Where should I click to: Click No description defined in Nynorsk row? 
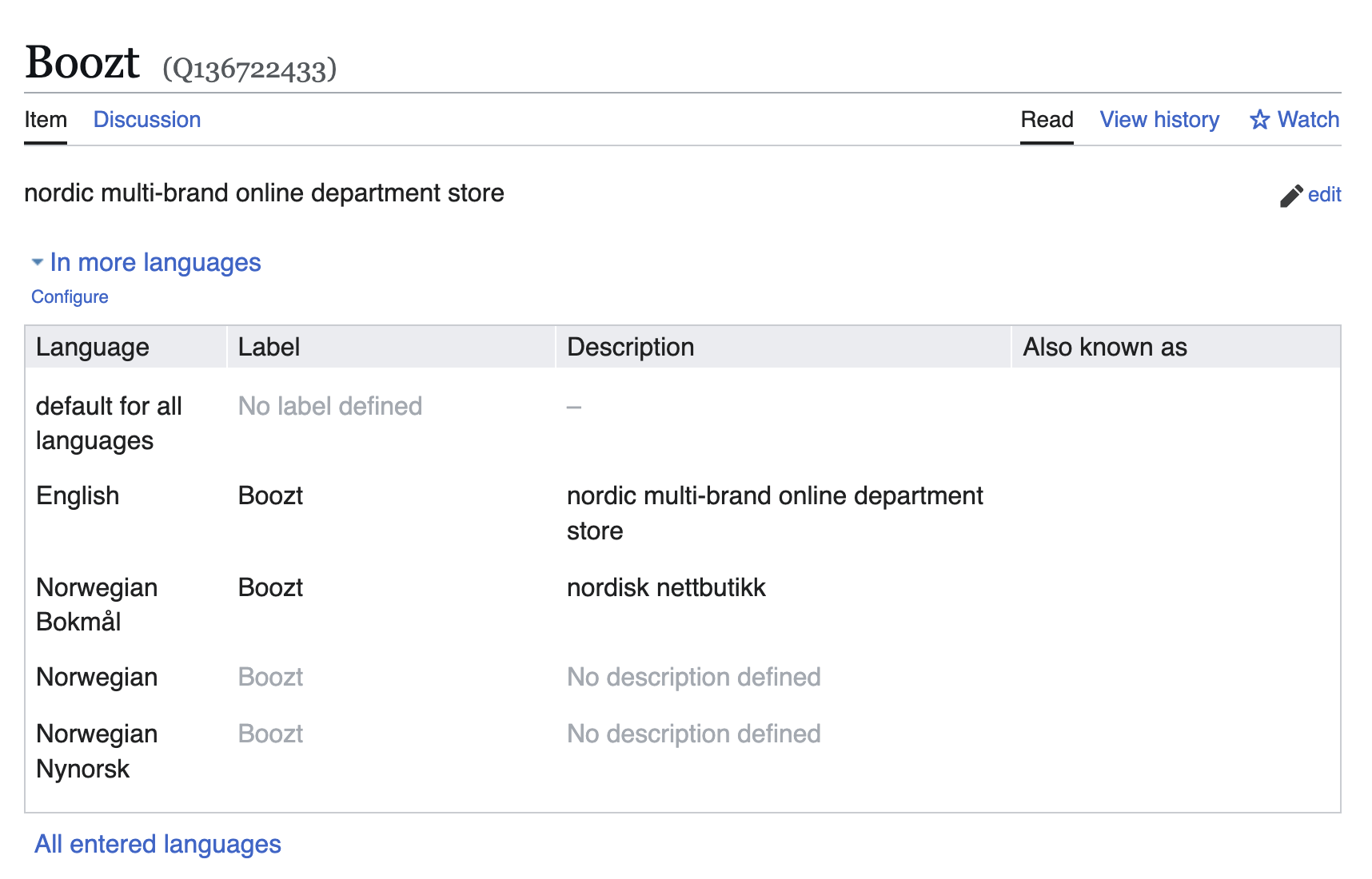[693, 734]
